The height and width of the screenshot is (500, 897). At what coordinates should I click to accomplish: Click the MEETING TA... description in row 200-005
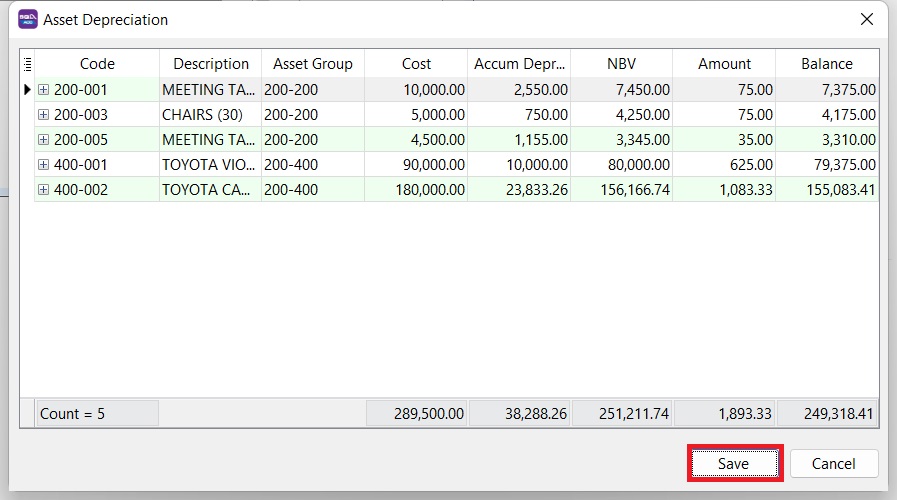[211, 140]
